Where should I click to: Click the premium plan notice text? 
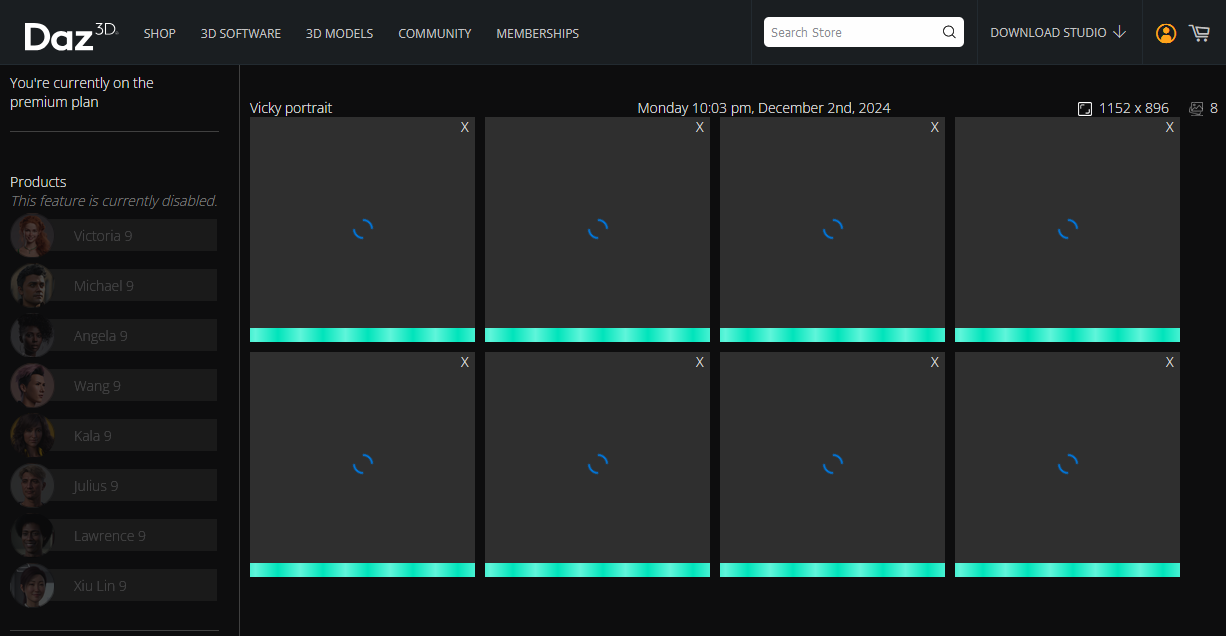coord(82,92)
